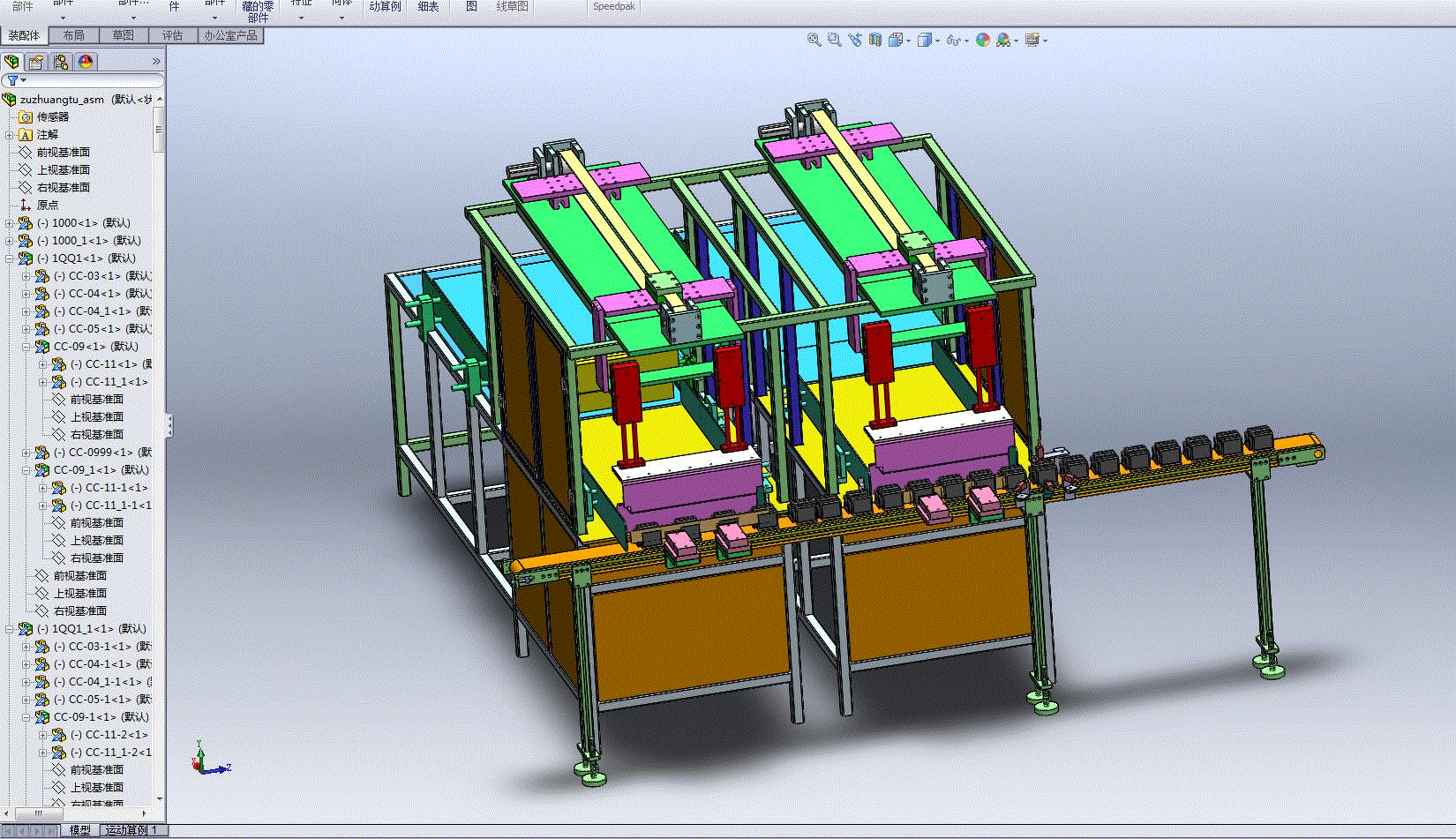
Task: Open the ConfigurationManager tab icon
Action: click(61, 62)
